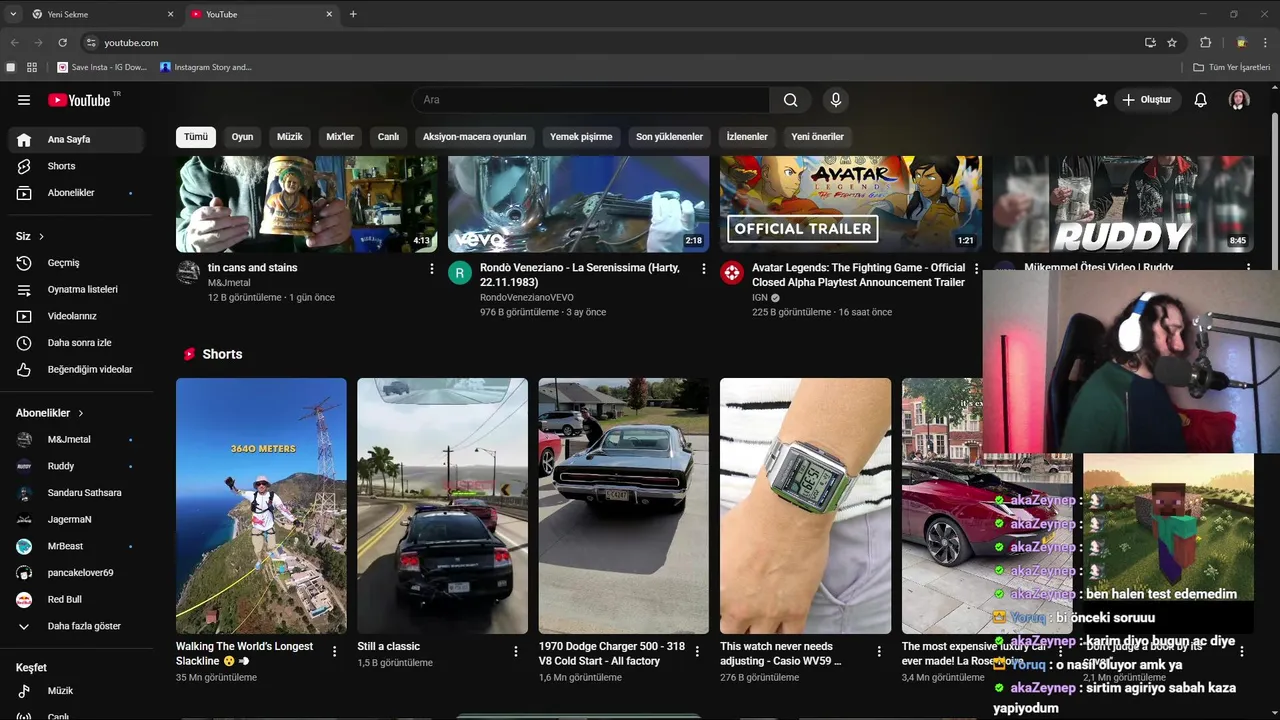Select the Canlı filter chip
Image resolution: width=1280 pixels, height=720 pixels.
[388, 137]
